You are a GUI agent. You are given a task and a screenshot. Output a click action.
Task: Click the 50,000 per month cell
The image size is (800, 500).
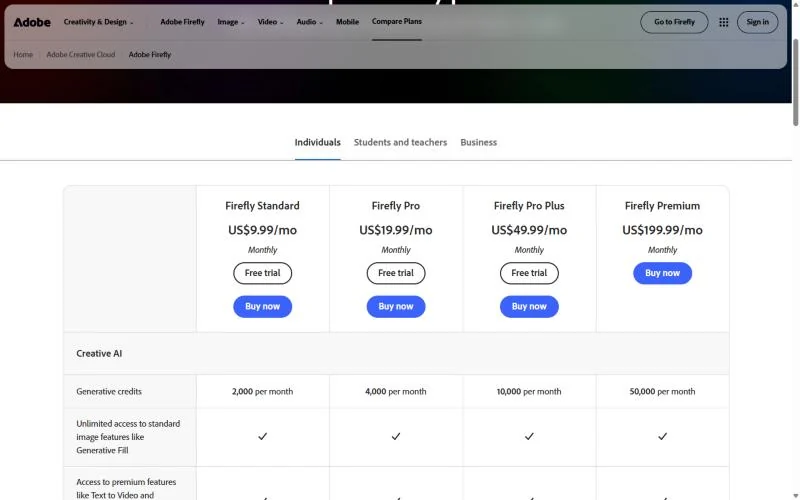pos(662,391)
